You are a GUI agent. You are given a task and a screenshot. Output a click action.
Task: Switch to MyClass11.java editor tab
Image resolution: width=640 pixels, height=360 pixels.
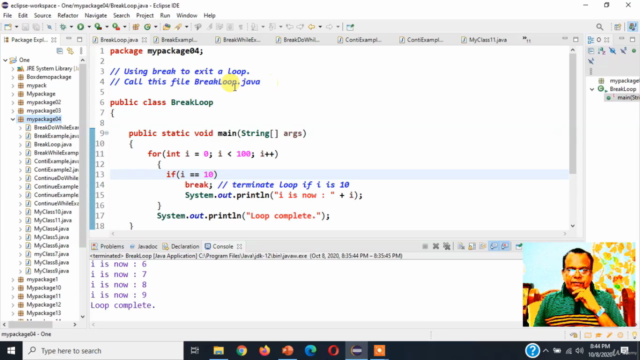(484, 40)
